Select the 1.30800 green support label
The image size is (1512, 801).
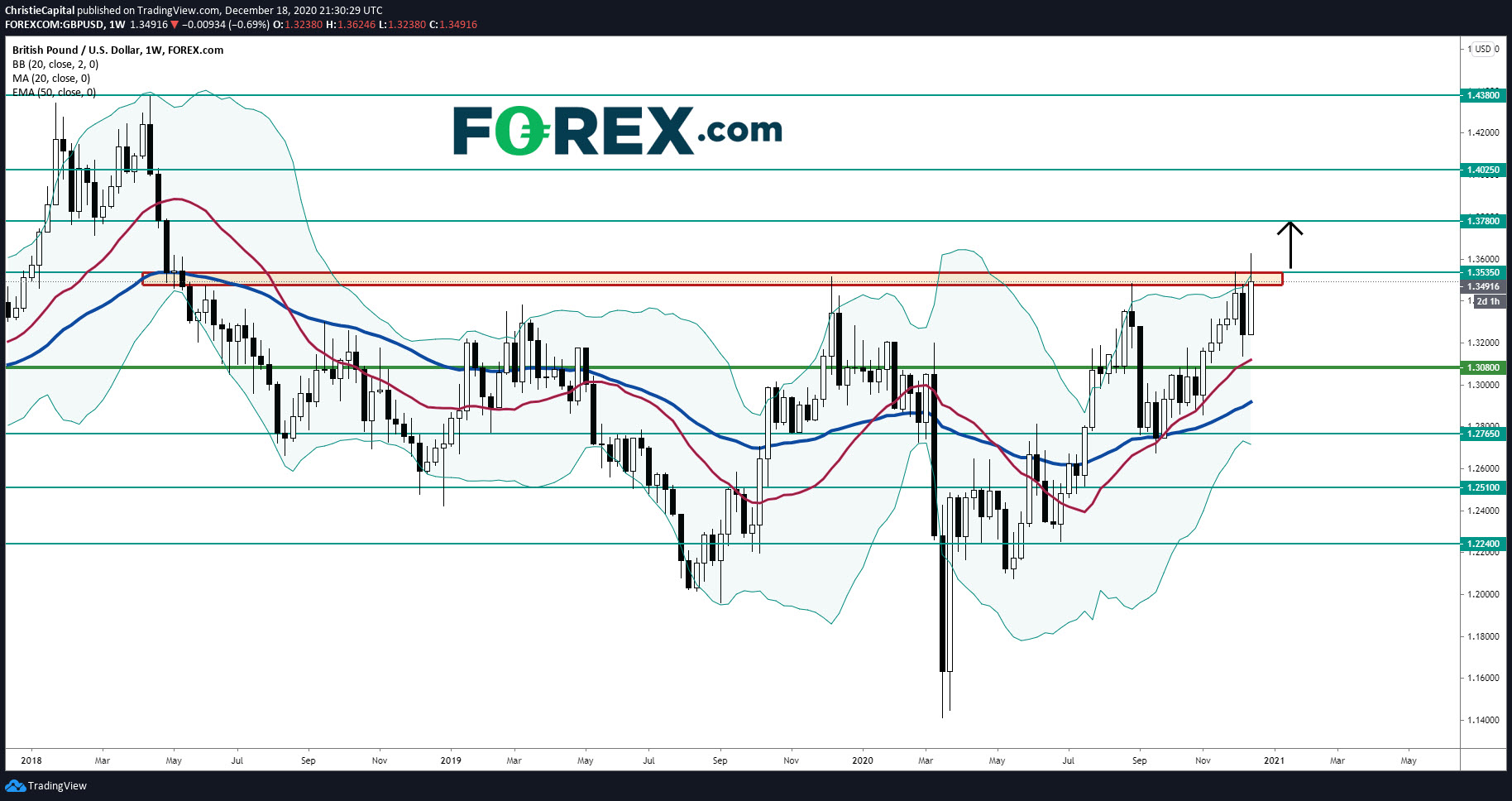[1482, 367]
